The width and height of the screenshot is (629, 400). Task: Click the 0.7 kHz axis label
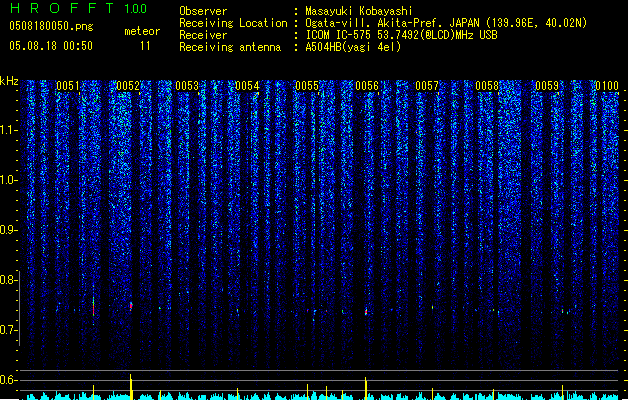click(9, 330)
